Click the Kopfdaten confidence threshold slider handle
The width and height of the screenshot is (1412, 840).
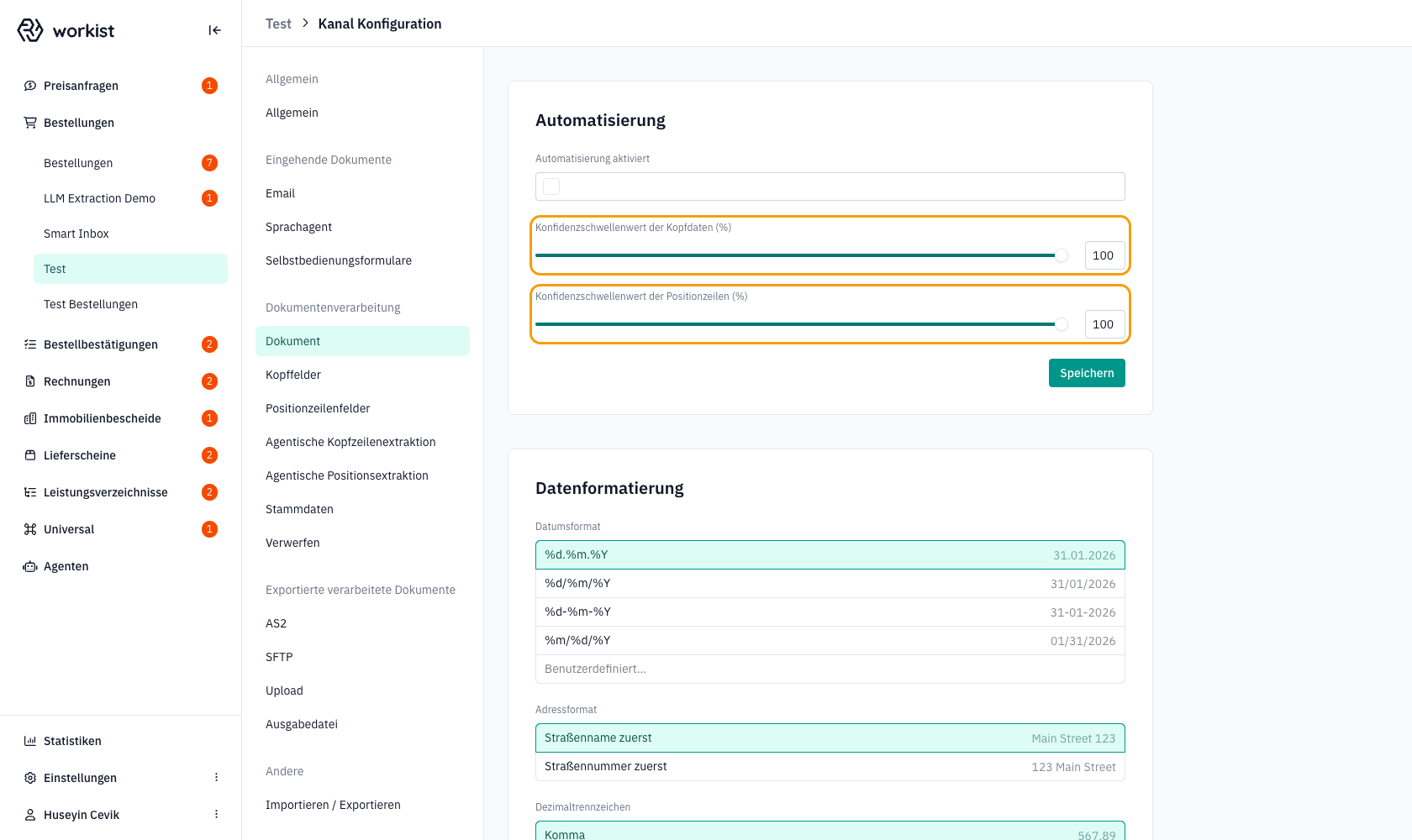(1062, 255)
